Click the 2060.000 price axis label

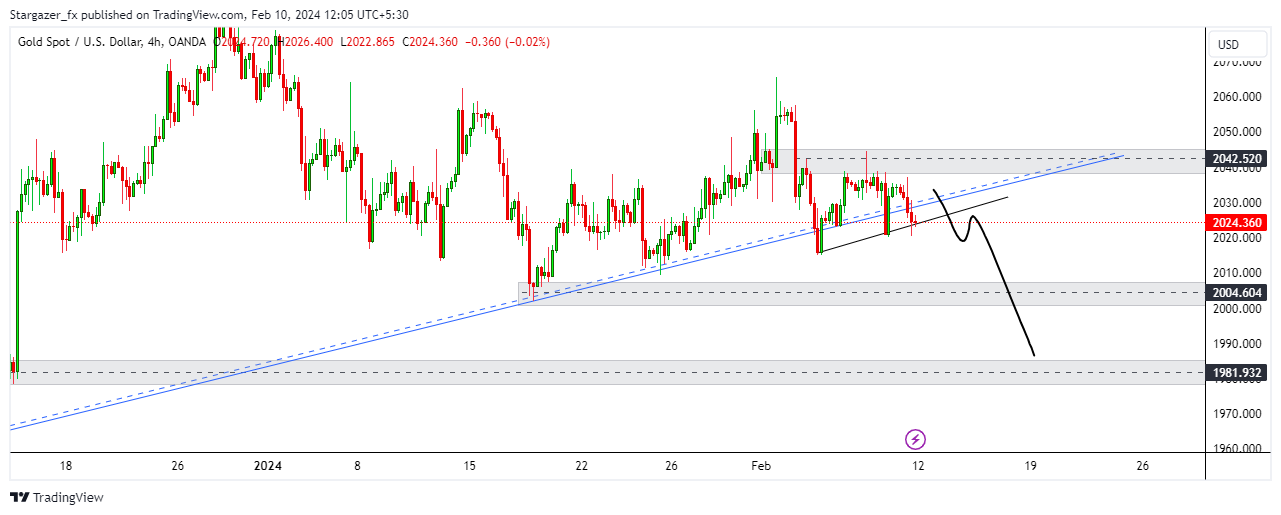(x=1239, y=97)
